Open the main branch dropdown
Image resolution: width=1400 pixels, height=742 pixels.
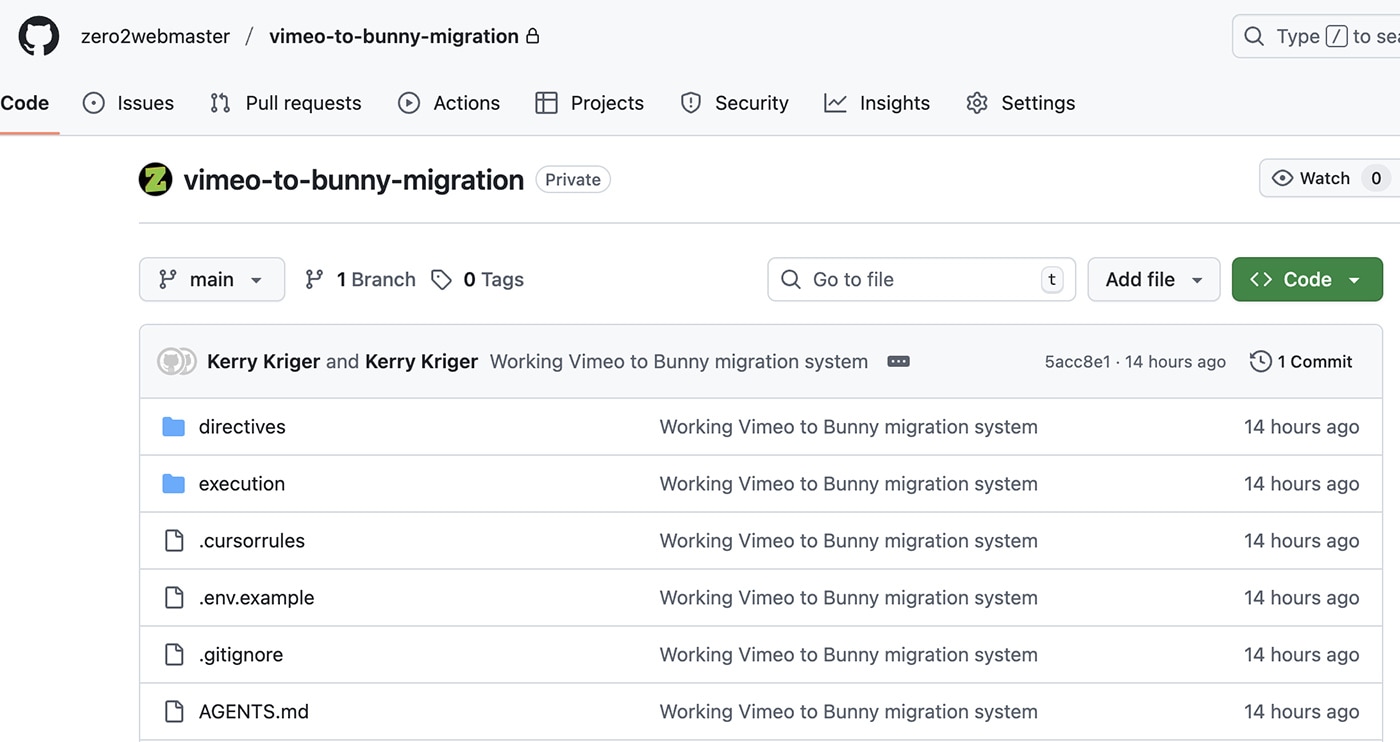coord(212,280)
